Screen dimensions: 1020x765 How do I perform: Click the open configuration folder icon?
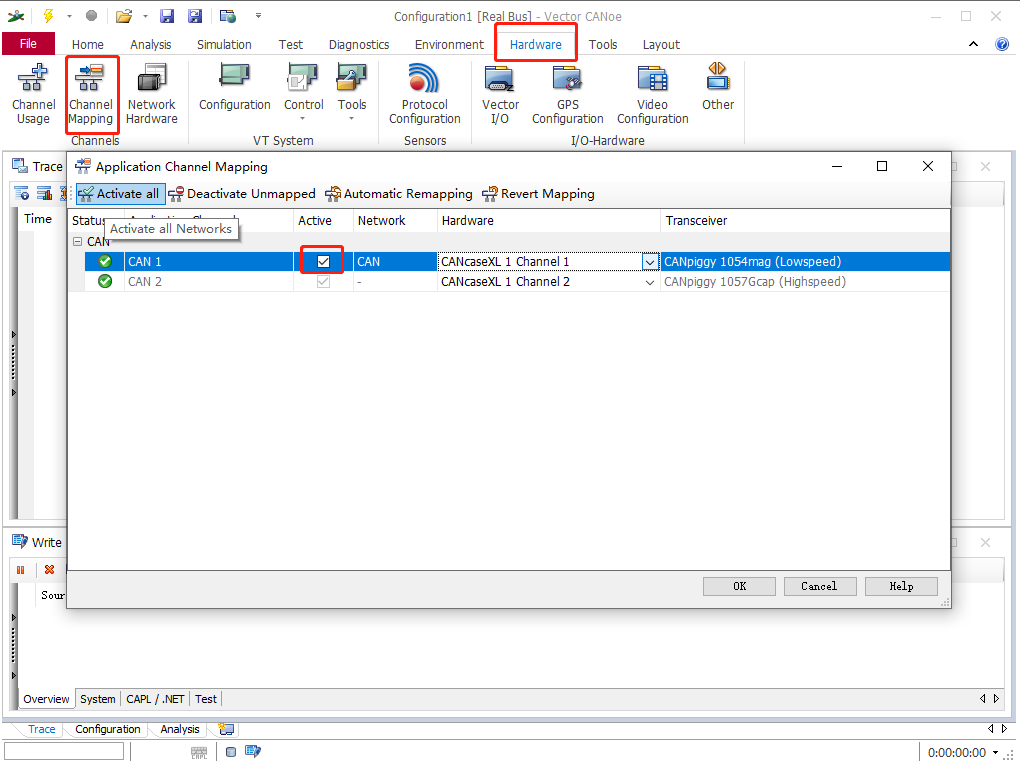click(124, 16)
